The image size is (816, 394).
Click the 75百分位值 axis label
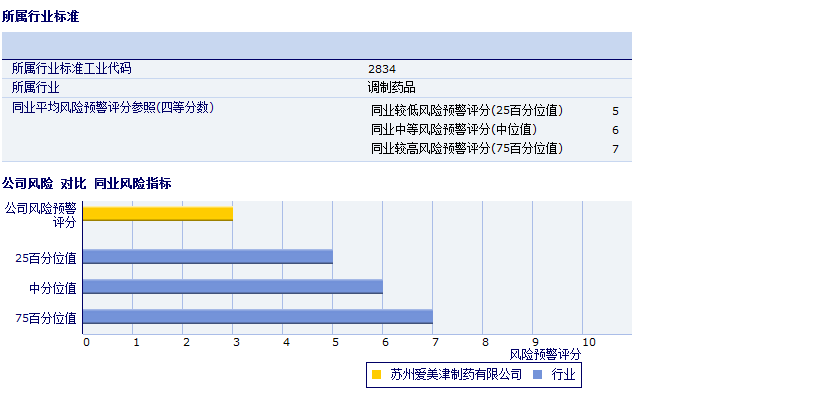coord(46,318)
